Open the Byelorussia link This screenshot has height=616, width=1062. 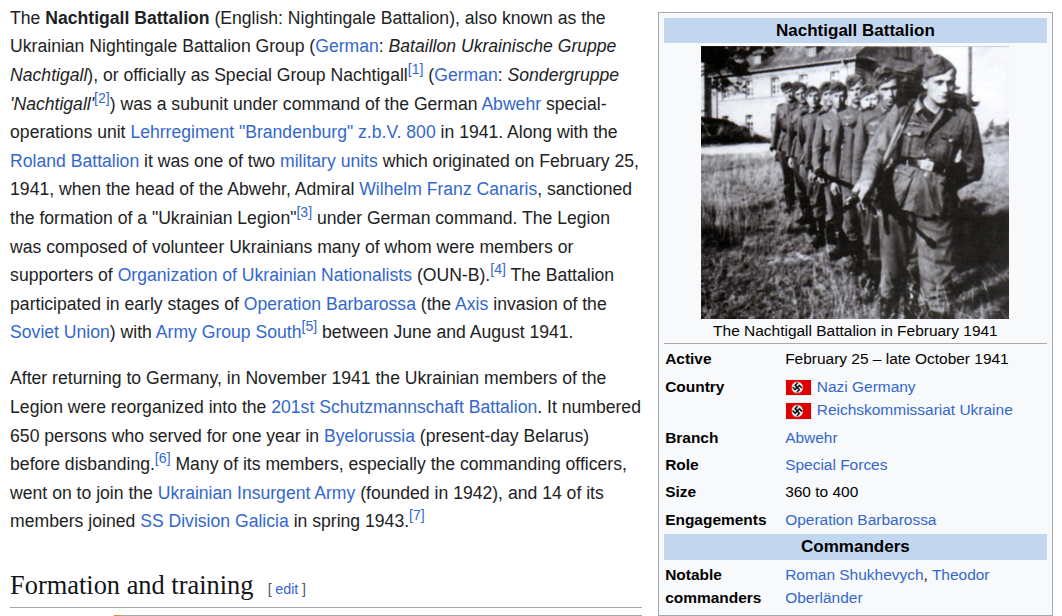(x=369, y=436)
